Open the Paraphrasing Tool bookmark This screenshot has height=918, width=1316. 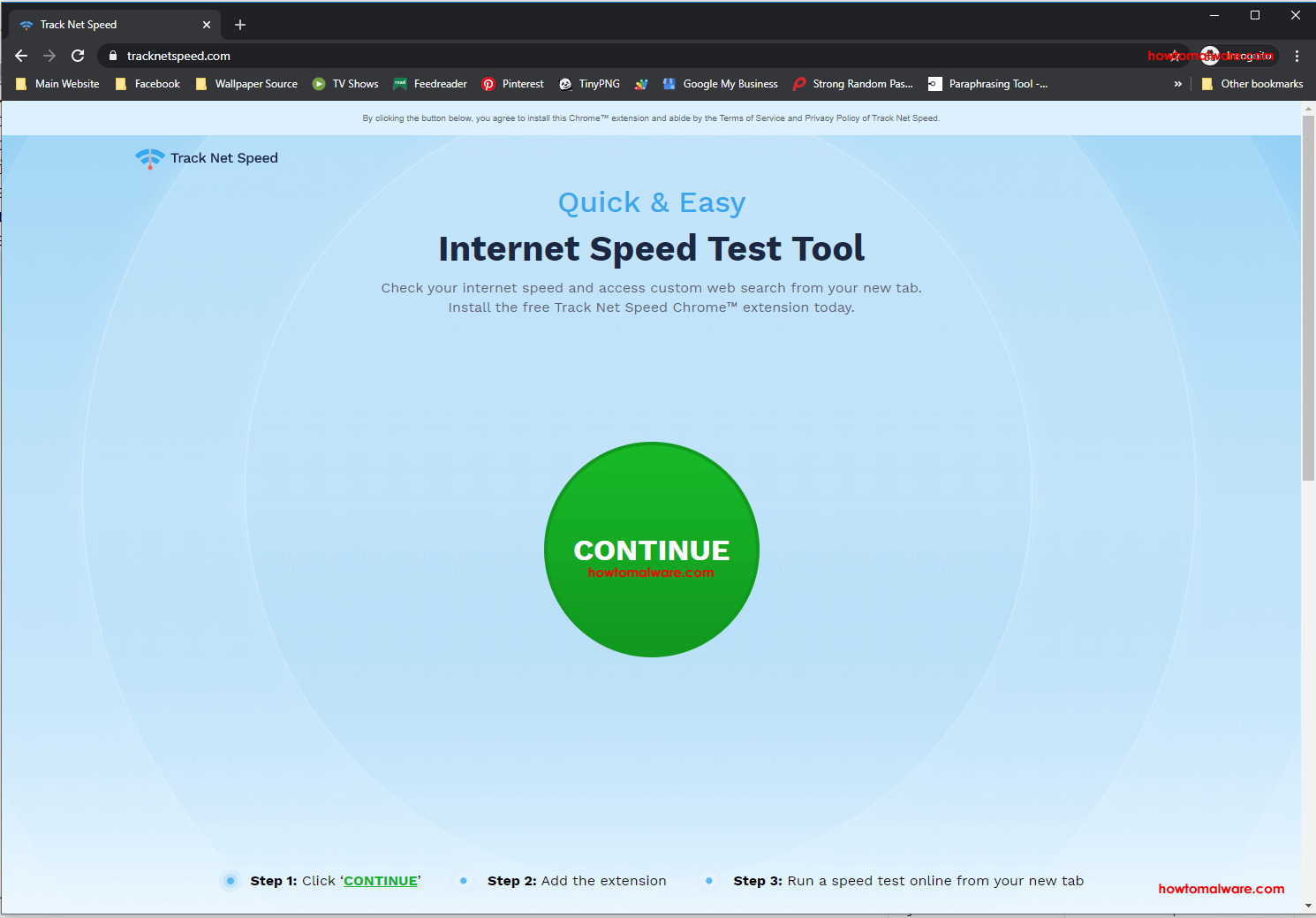point(988,84)
